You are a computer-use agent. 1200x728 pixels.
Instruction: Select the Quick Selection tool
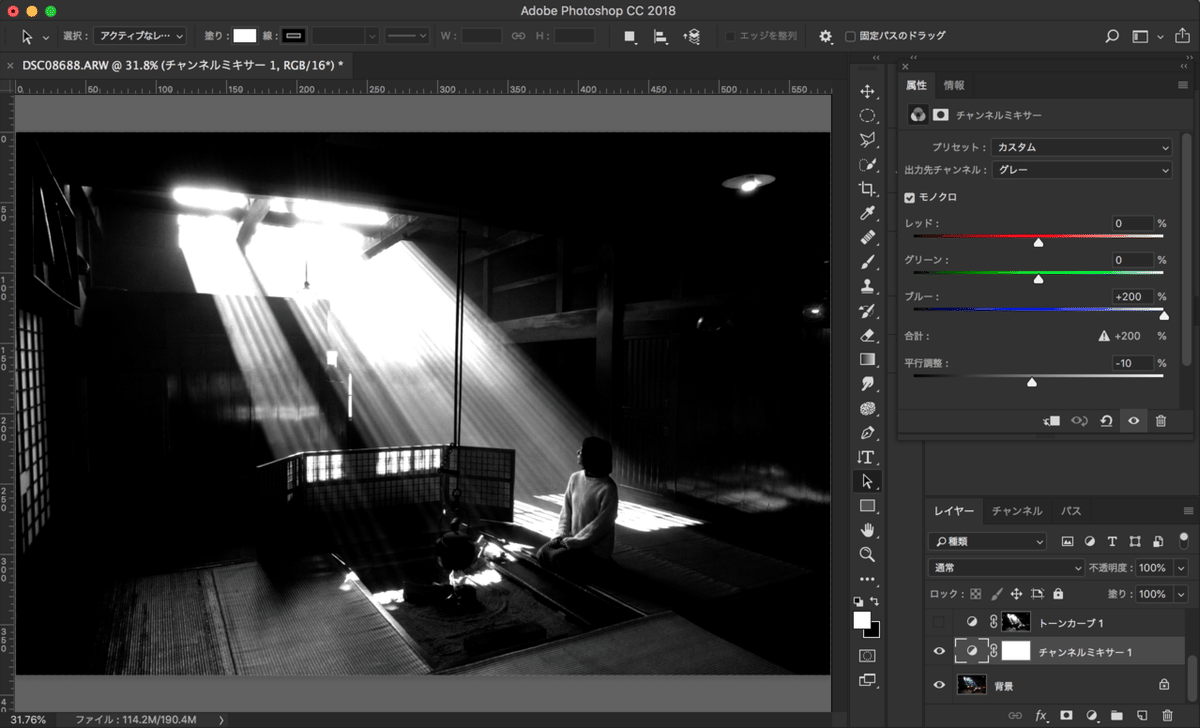[867, 164]
